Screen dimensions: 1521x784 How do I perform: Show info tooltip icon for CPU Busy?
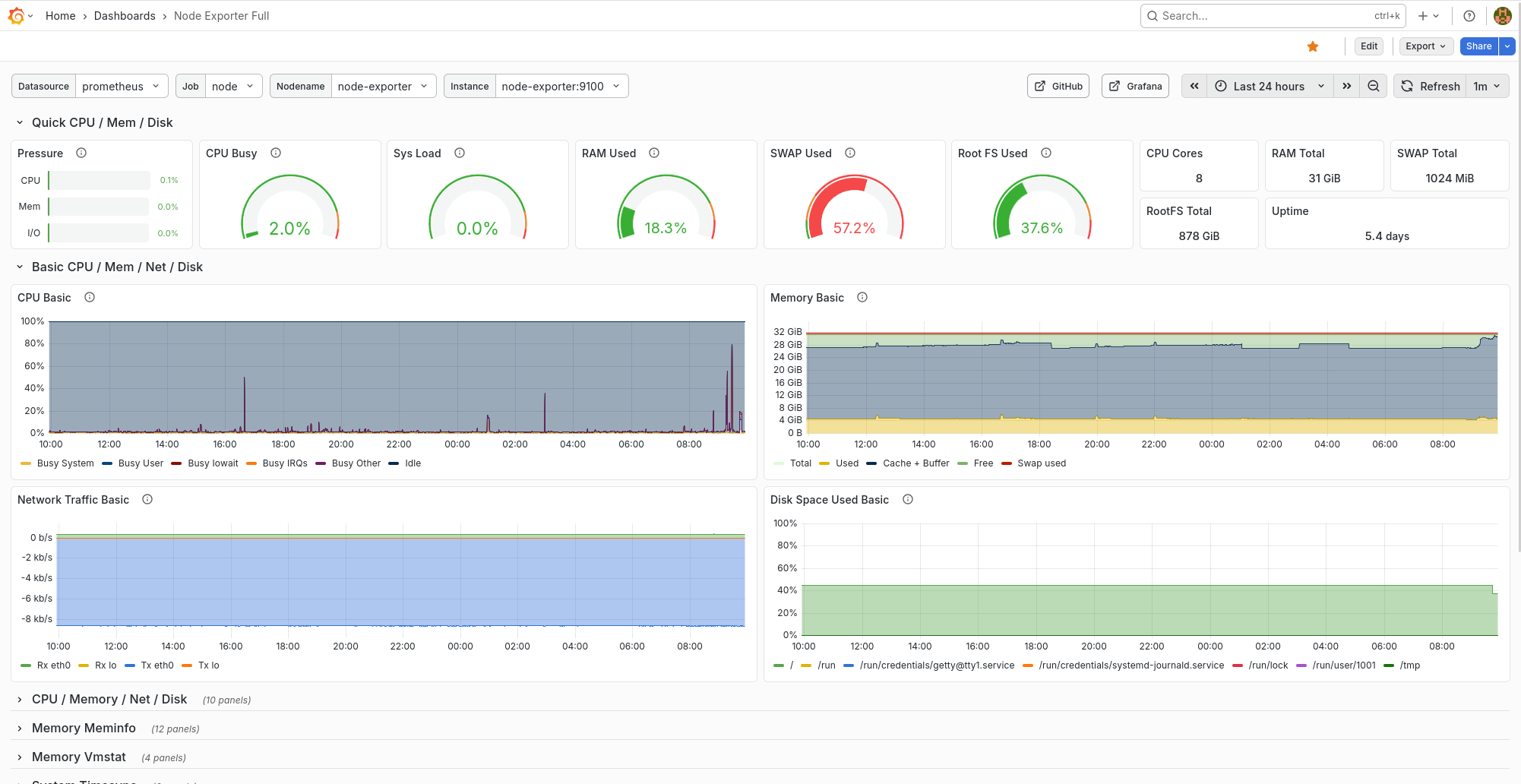pyautogui.click(x=276, y=153)
